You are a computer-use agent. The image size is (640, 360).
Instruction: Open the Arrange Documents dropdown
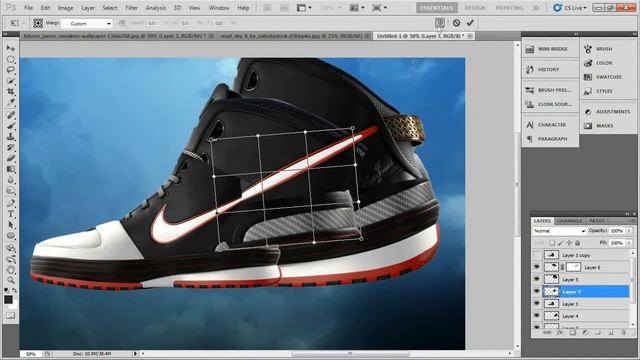tap(357, 8)
